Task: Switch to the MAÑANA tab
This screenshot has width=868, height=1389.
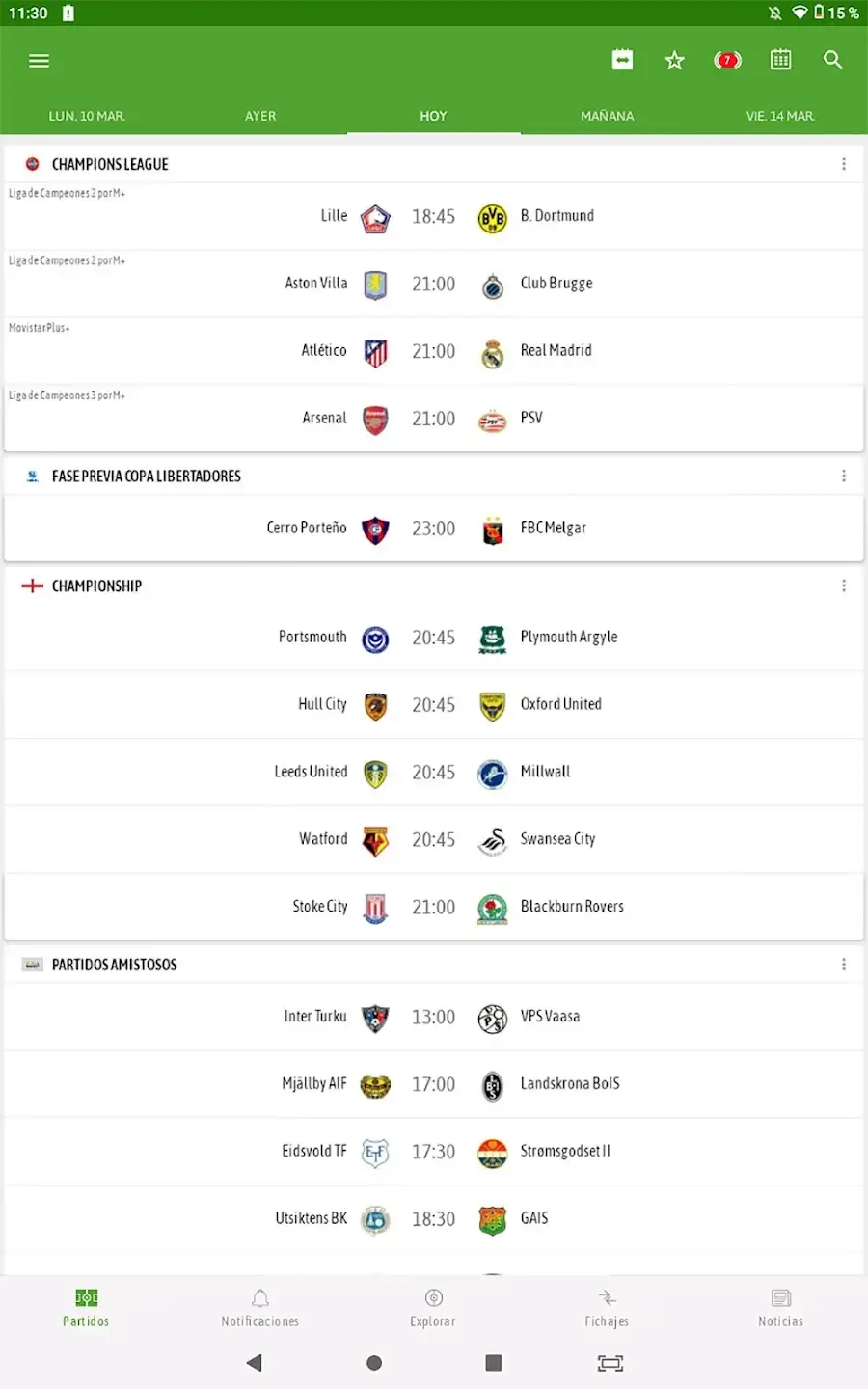Action: tap(608, 116)
